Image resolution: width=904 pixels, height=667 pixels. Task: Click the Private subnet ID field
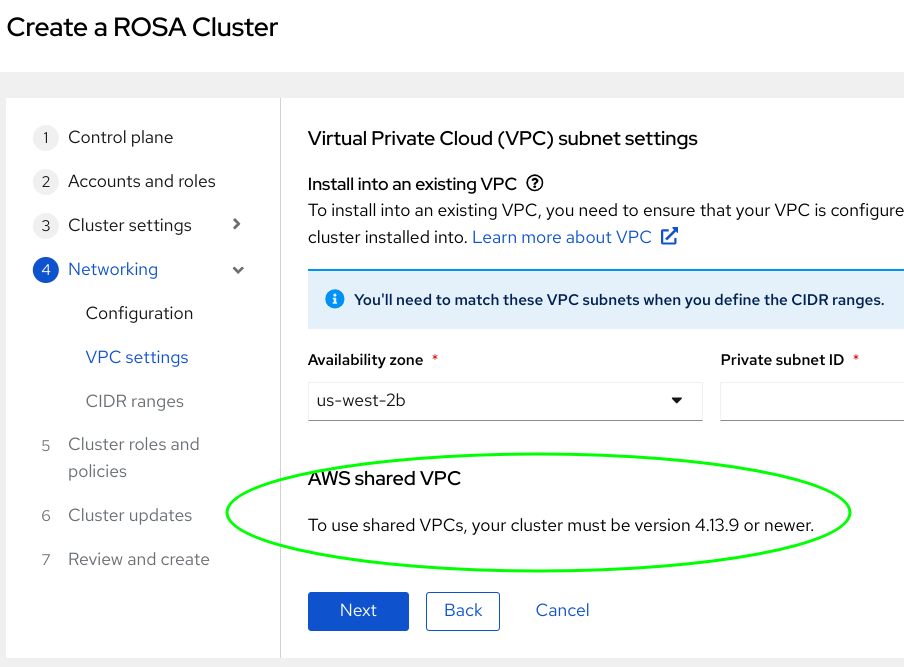811,401
